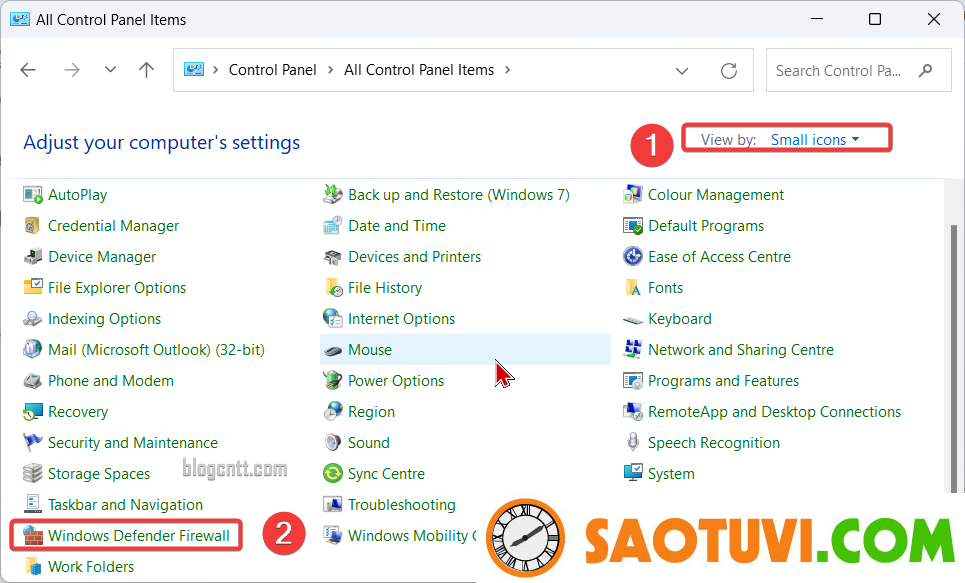Click the Phone and Modem icon

[x=33, y=381]
